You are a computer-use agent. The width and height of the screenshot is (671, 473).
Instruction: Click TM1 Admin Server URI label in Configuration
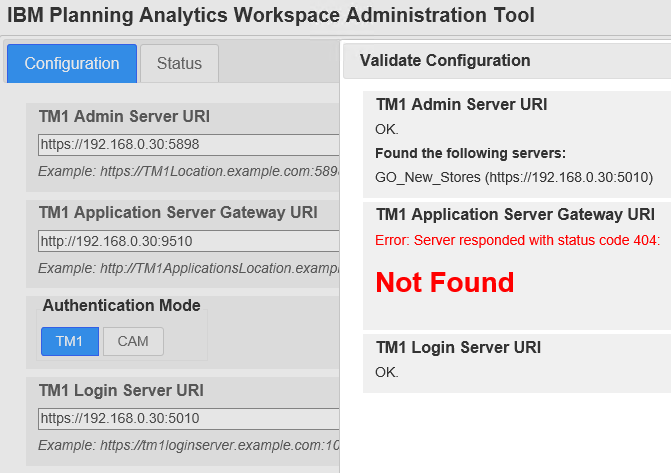point(125,116)
